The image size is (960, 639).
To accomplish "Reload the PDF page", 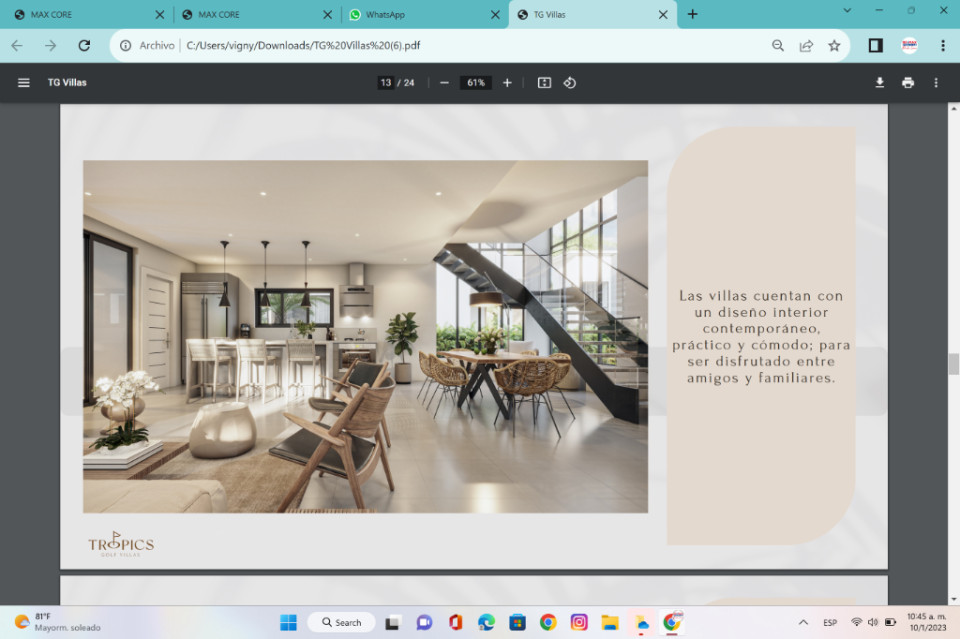I will pos(84,45).
